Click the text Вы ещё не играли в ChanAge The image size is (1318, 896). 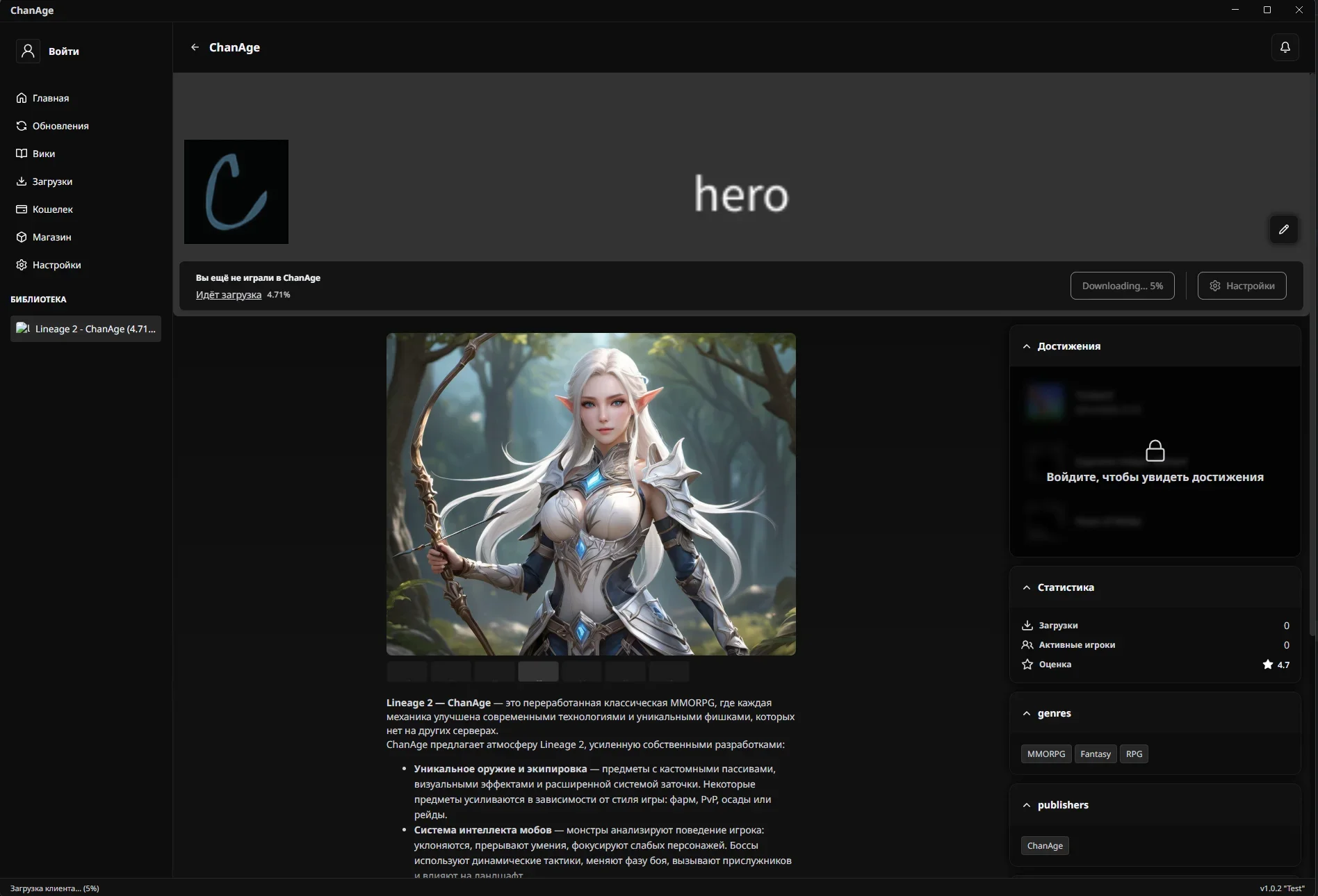pos(258,278)
